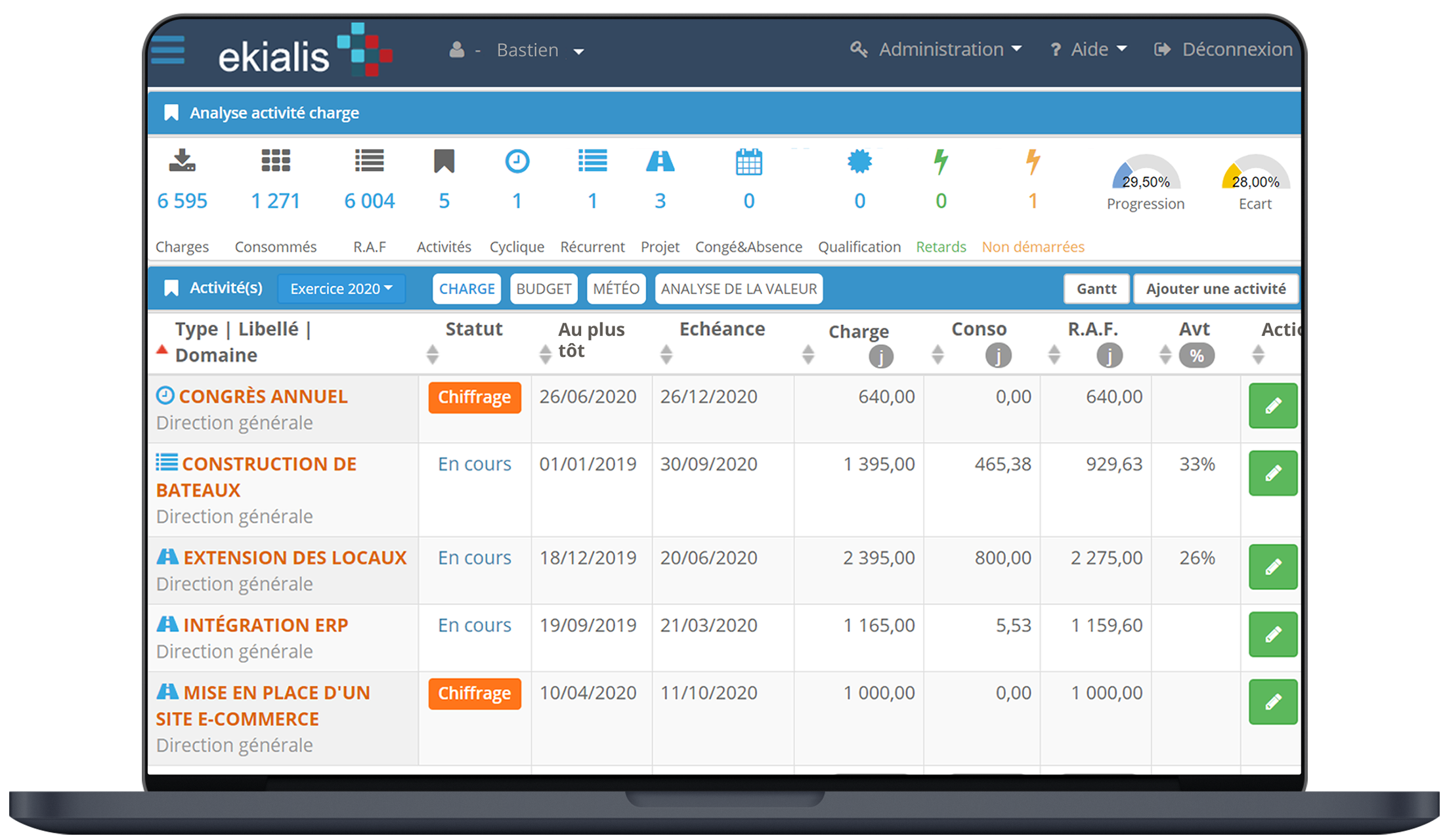Click the Ajouter une activité button

pos(1216,289)
